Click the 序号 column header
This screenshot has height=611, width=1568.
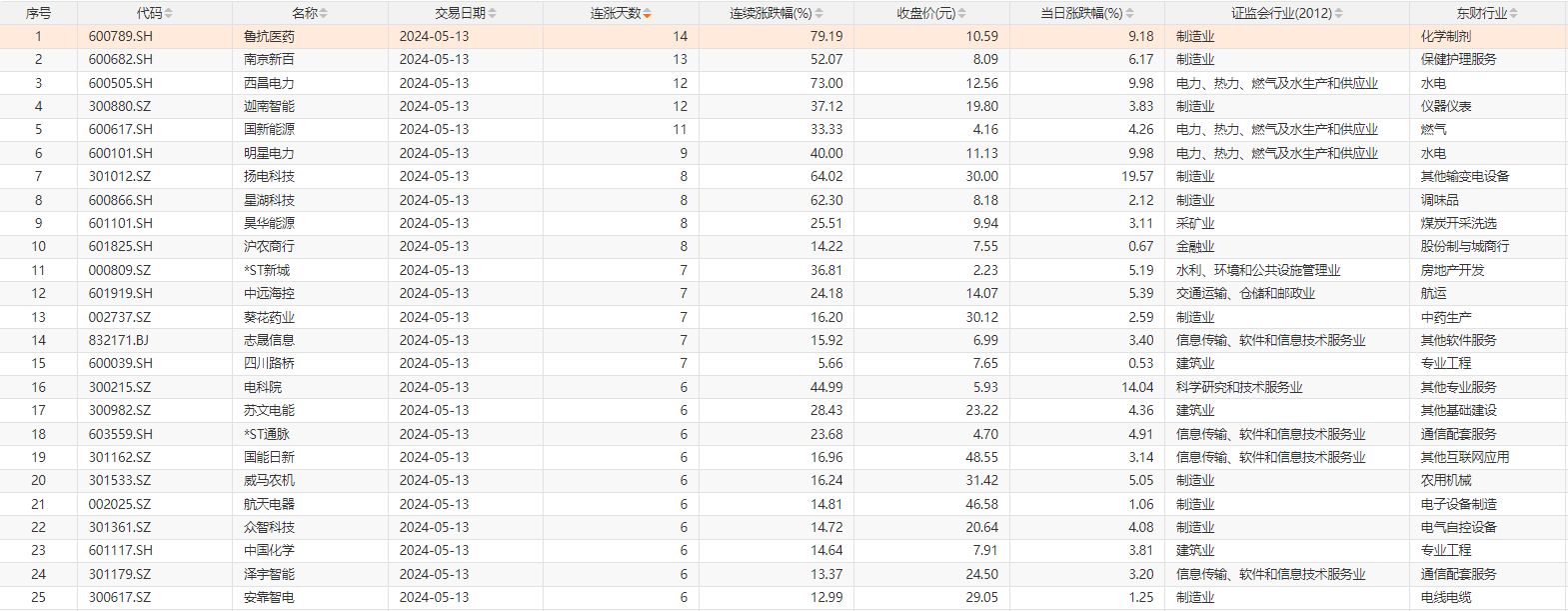[38, 13]
